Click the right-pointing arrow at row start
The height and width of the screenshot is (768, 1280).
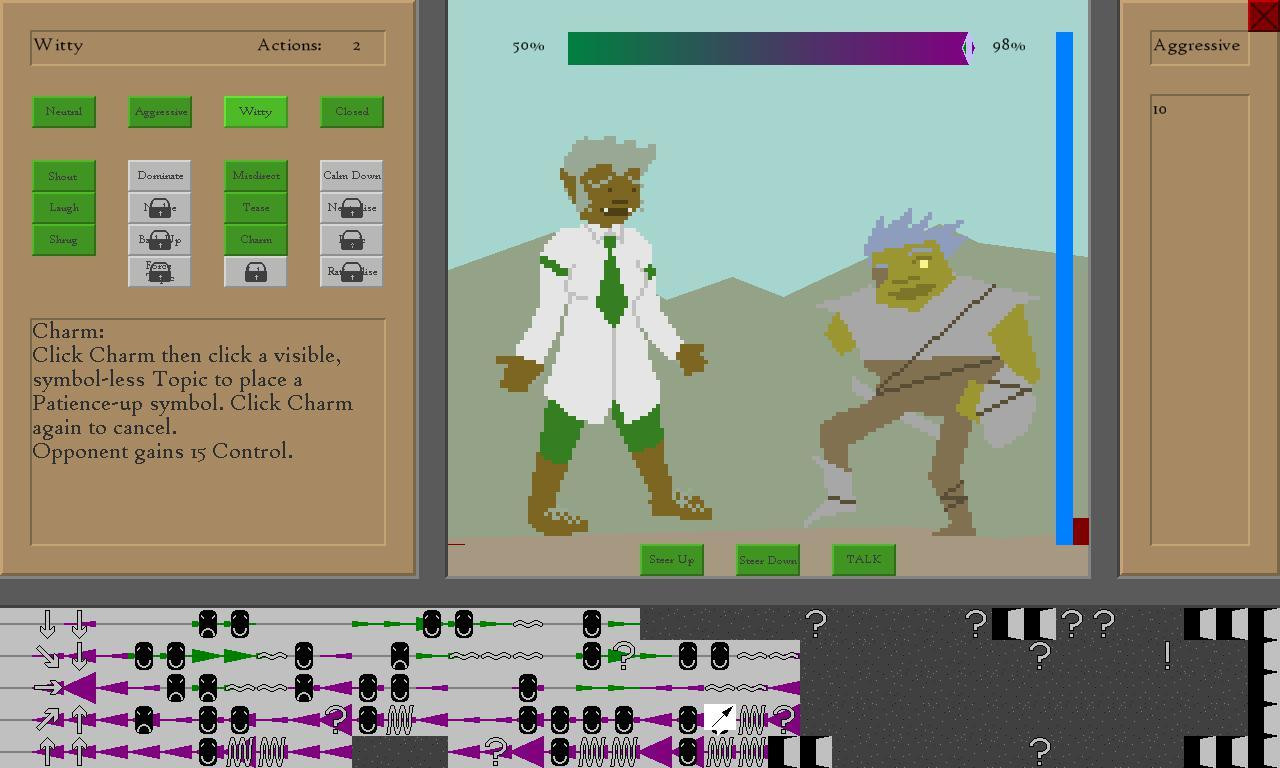tap(47, 688)
